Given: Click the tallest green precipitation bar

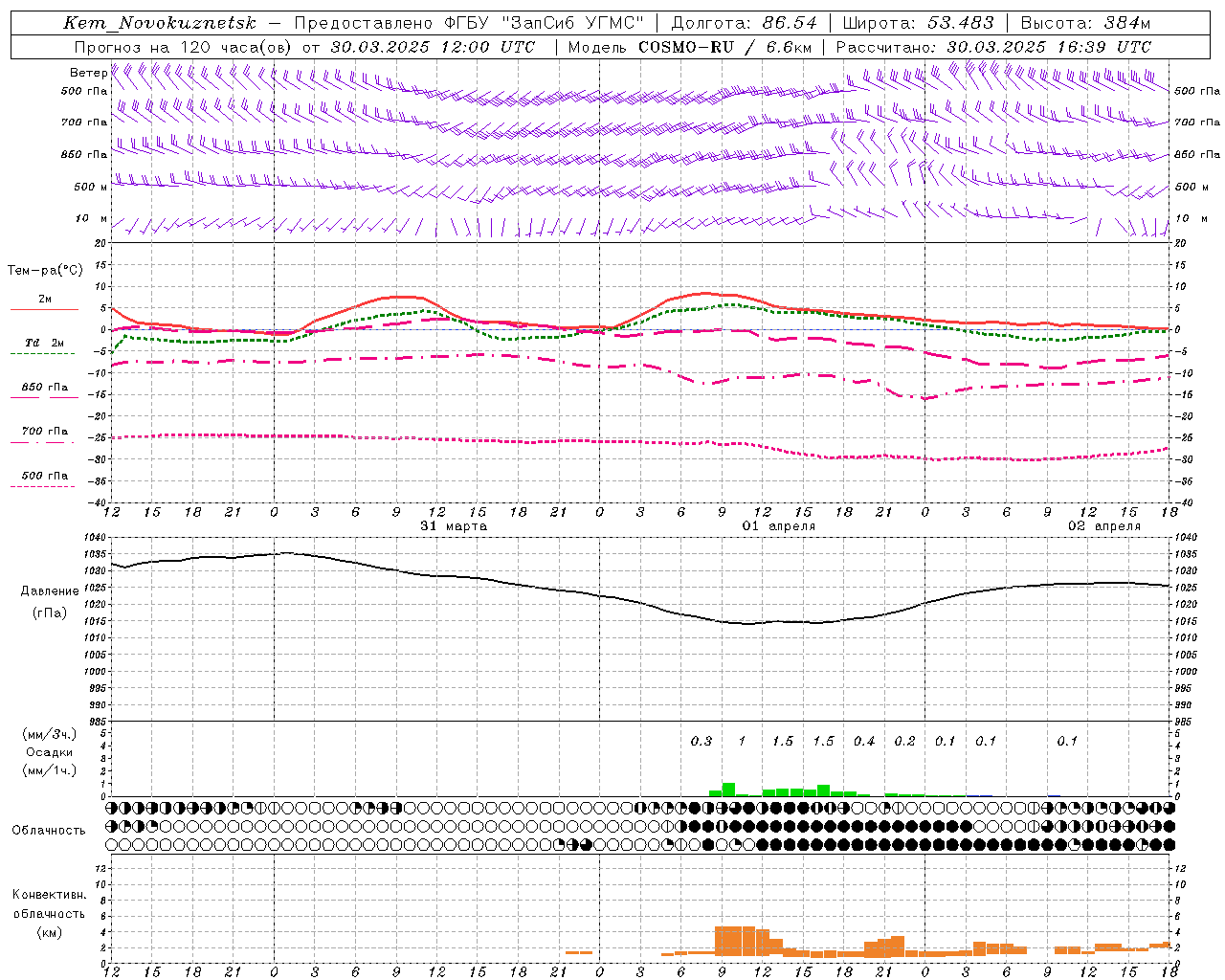Looking at the screenshot, I should [728, 790].
